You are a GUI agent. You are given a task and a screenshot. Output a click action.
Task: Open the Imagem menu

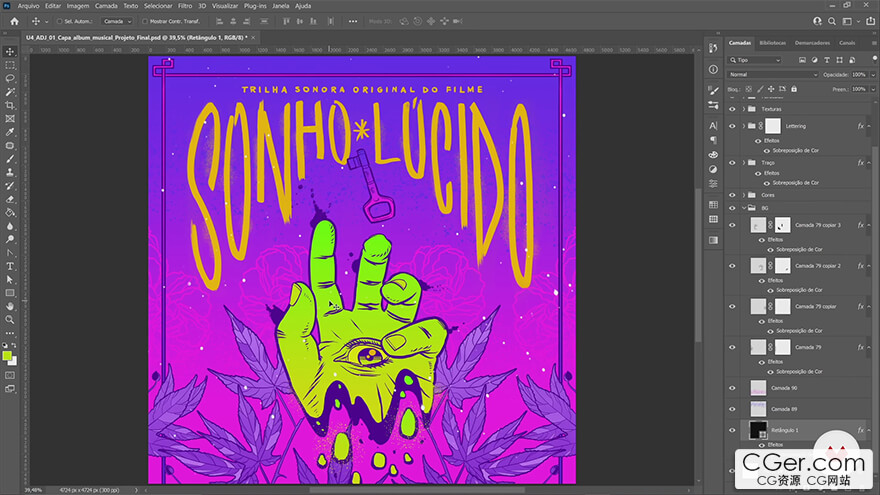tap(78, 6)
